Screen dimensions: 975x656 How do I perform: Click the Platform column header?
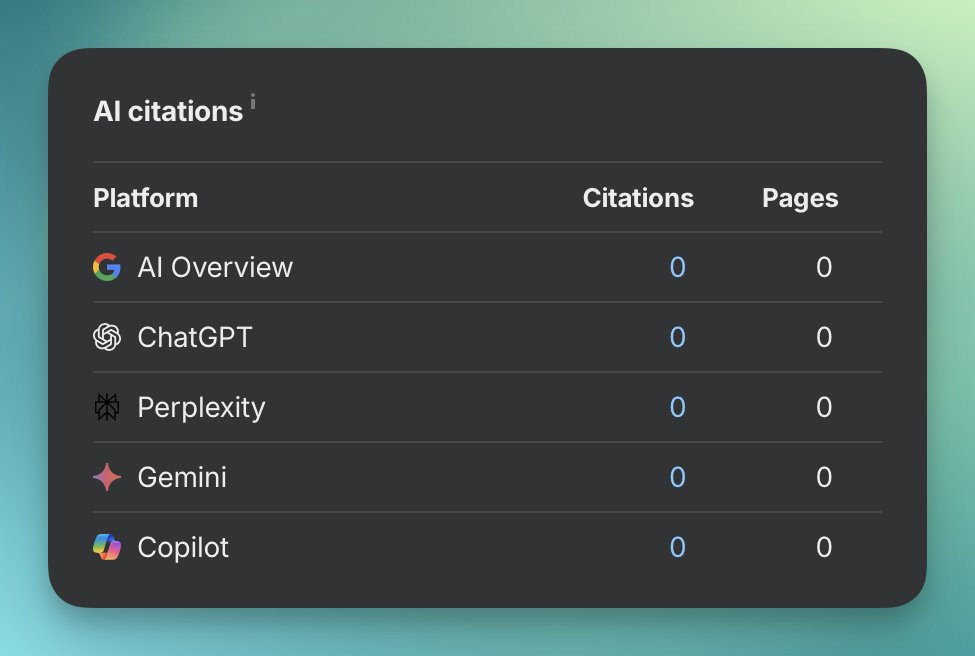pyautogui.click(x=146, y=198)
